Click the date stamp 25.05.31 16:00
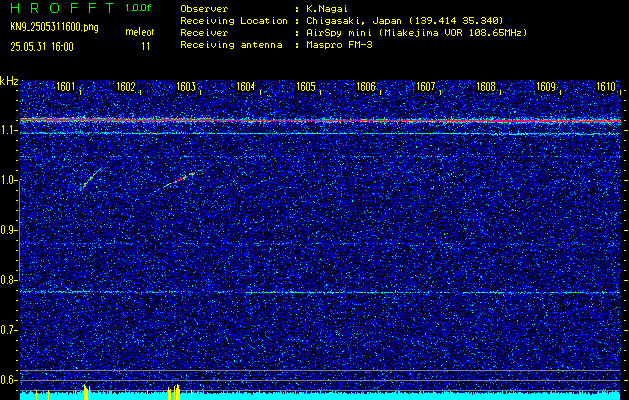The image size is (629, 400). pos(42,47)
